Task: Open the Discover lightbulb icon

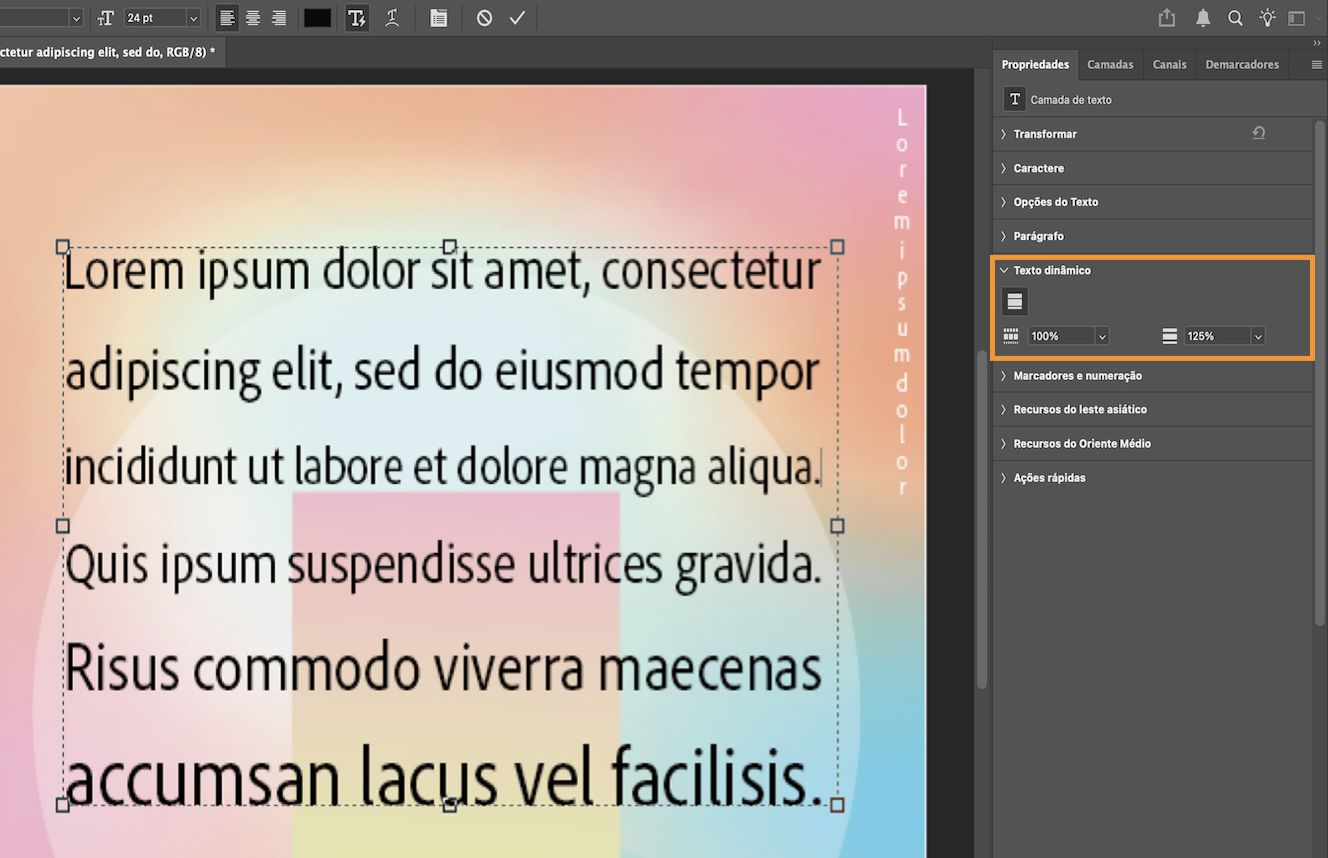Action: [x=1266, y=17]
